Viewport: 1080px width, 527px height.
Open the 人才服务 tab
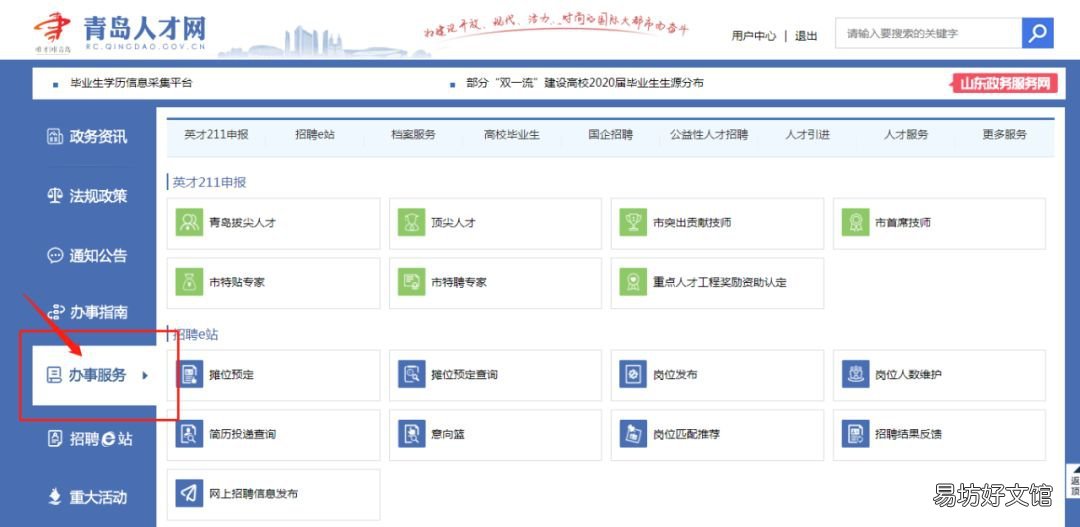coord(906,134)
